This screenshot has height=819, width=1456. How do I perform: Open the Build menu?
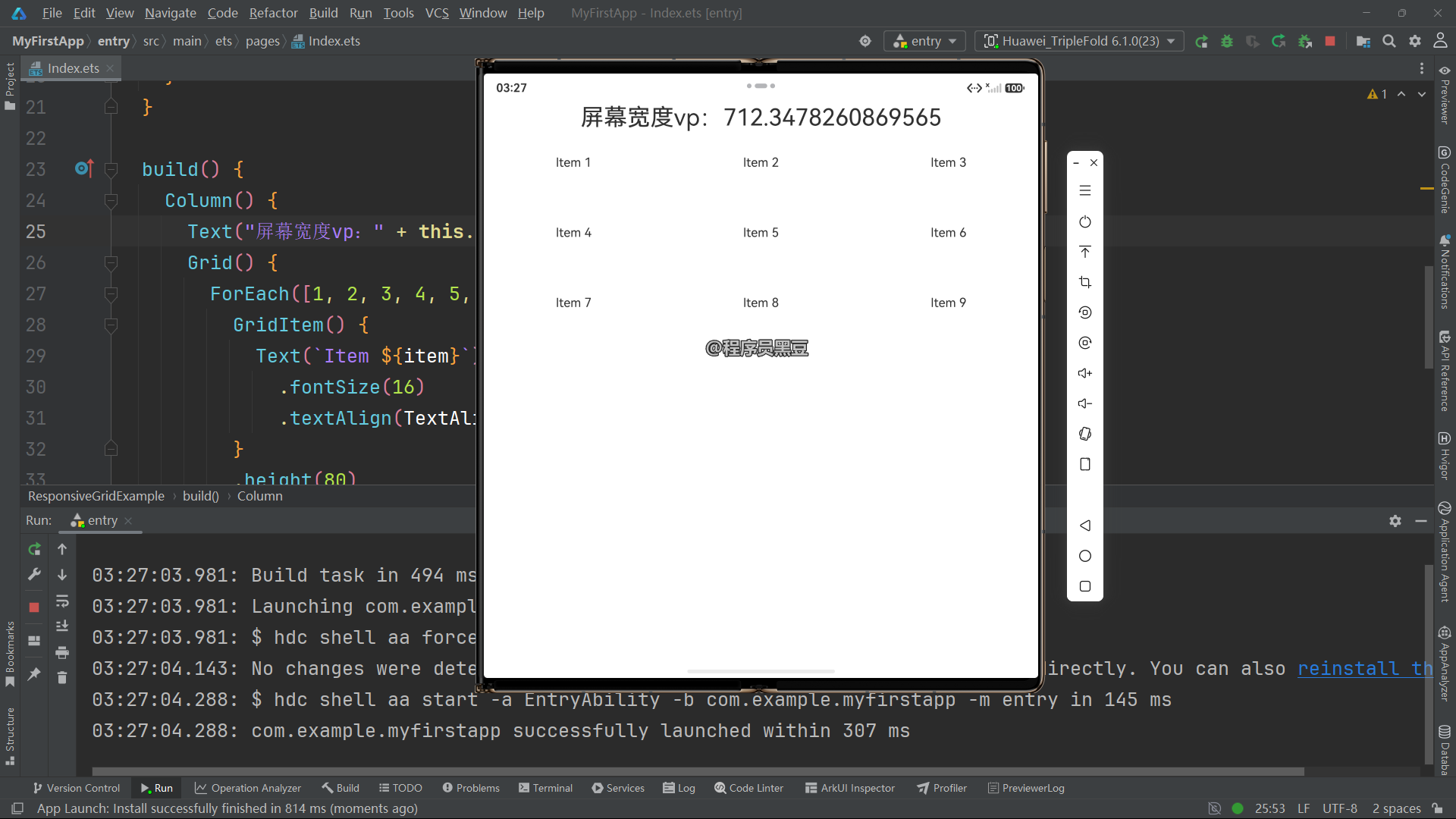point(324,13)
